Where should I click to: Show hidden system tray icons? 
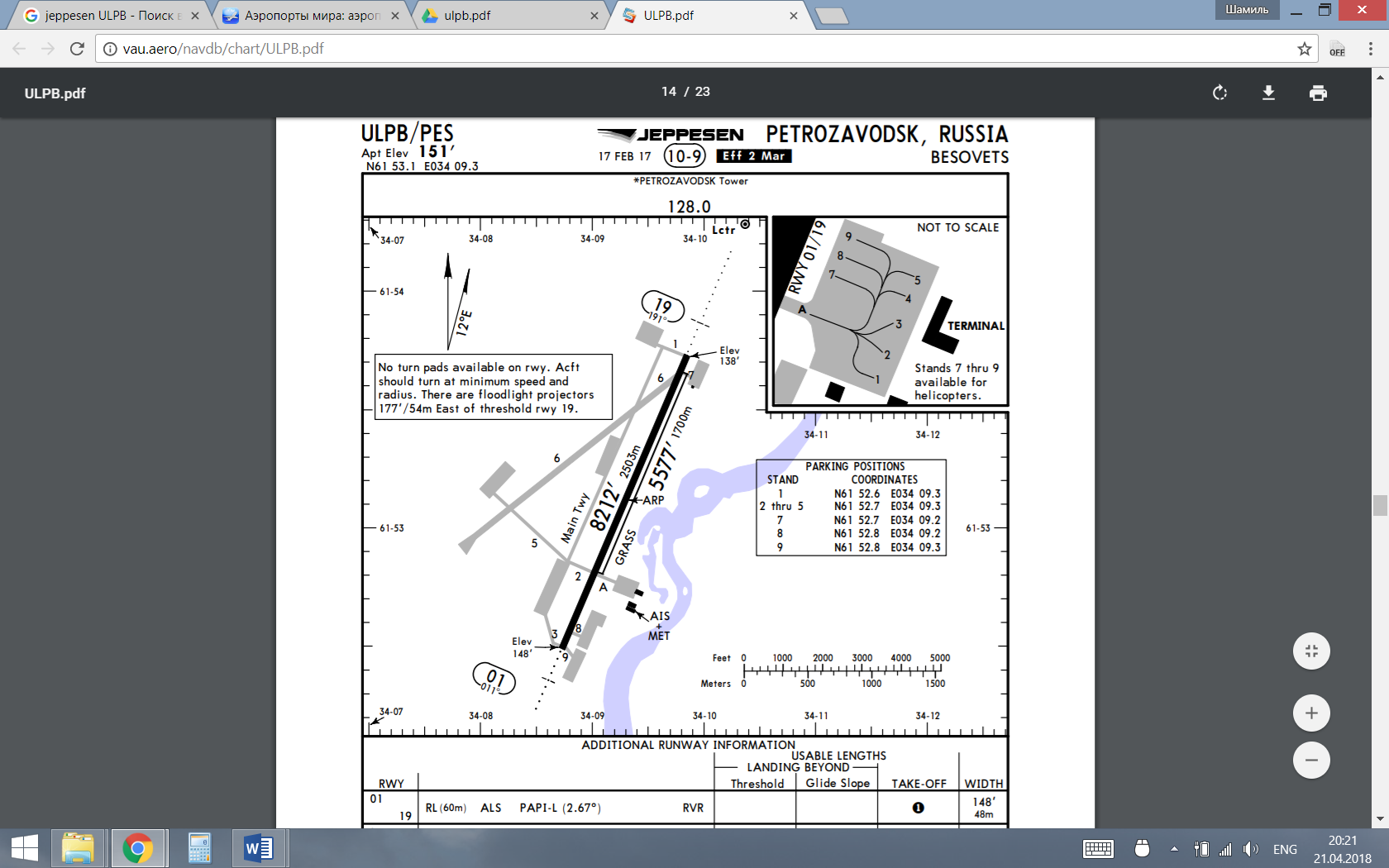(1174, 849)
